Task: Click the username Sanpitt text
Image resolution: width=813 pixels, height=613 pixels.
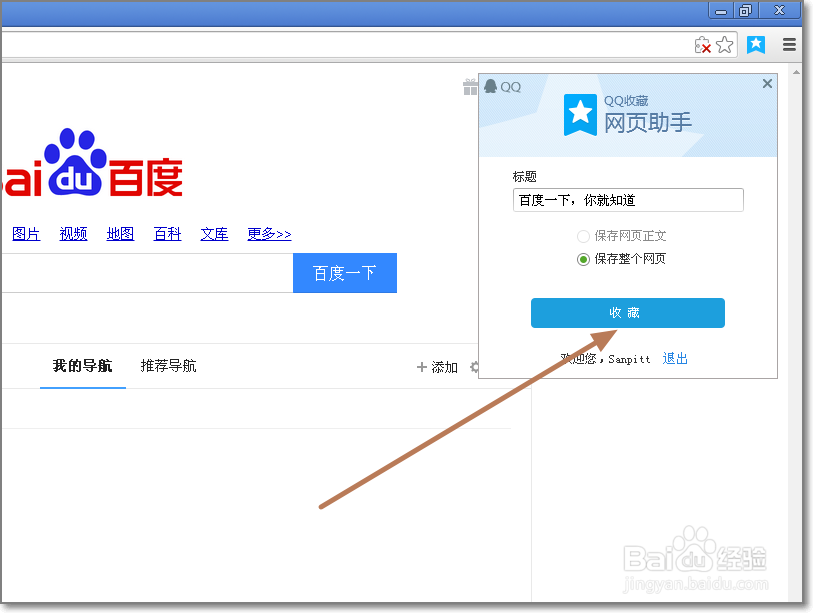Action: [629, 359]
